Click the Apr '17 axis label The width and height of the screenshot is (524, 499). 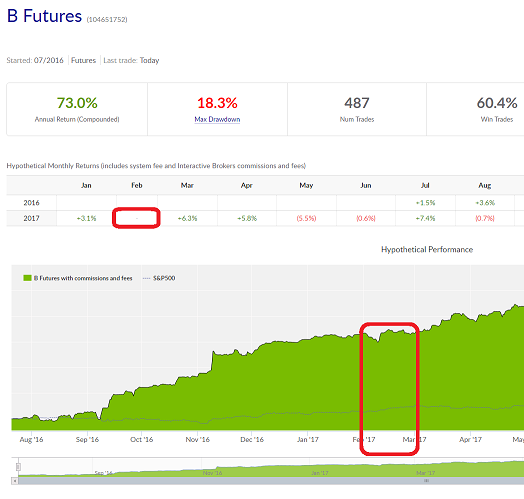(x=470, y=440)
